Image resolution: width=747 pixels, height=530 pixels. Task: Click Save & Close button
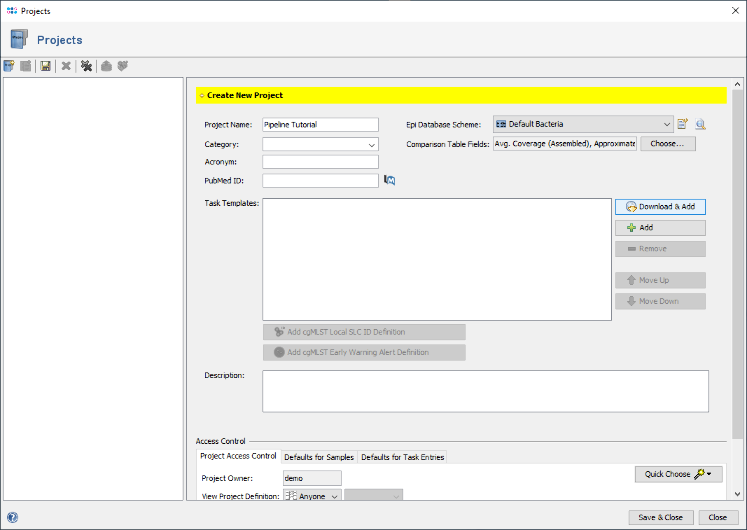(661, 517)
